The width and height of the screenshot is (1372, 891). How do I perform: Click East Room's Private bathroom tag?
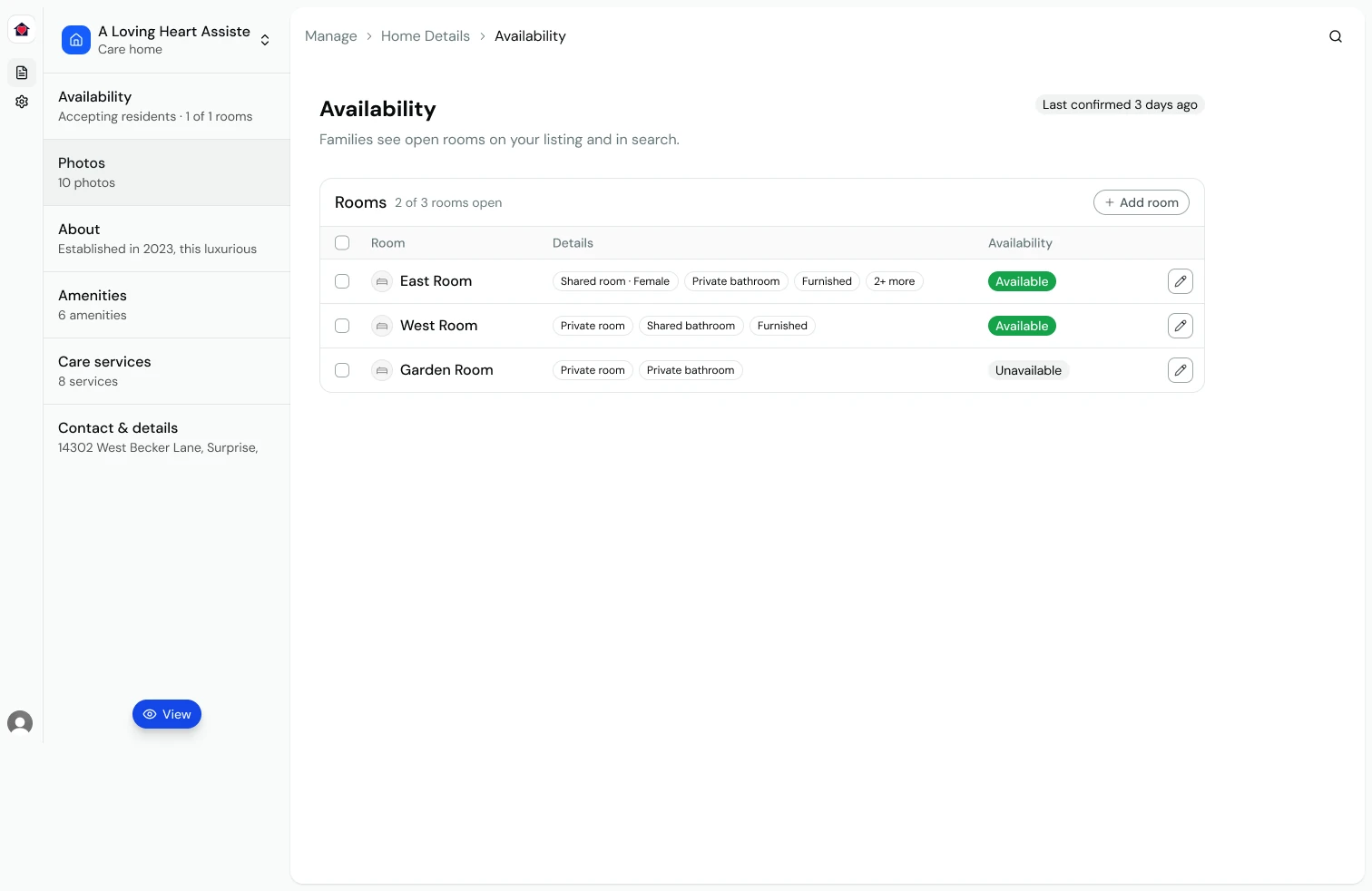[736, 281]
